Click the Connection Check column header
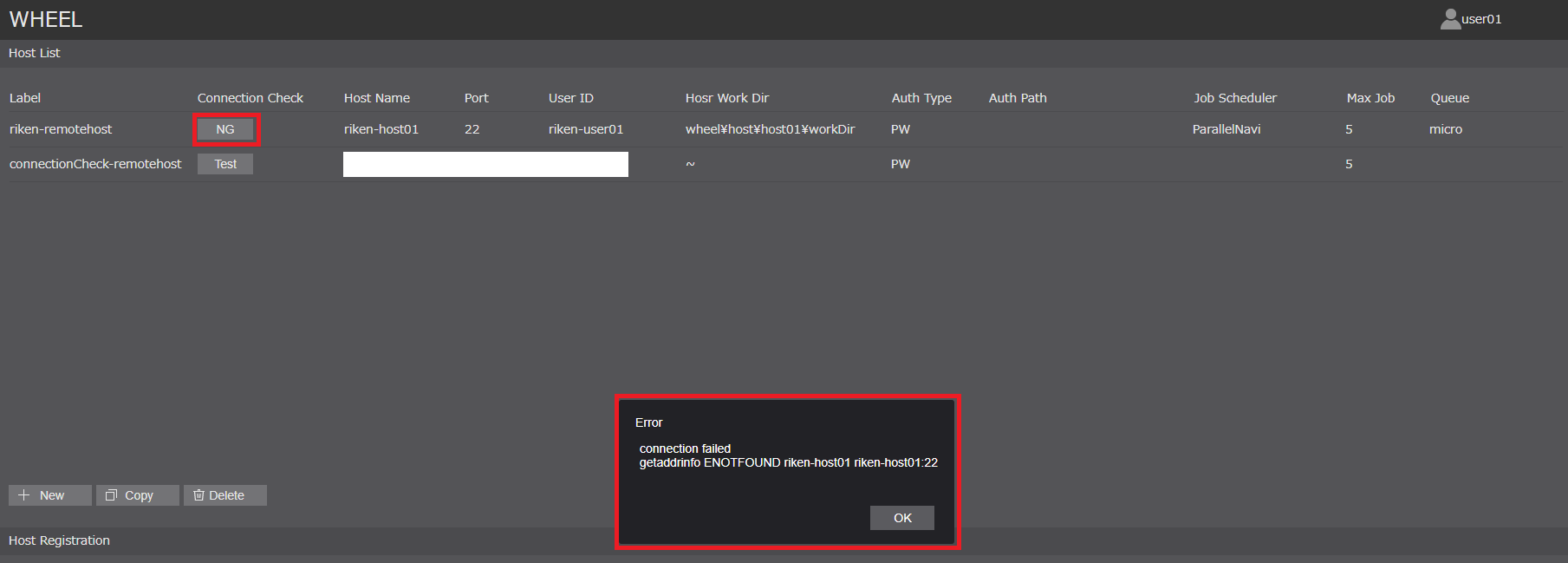 pyautogui.click(x=250, y=98)
